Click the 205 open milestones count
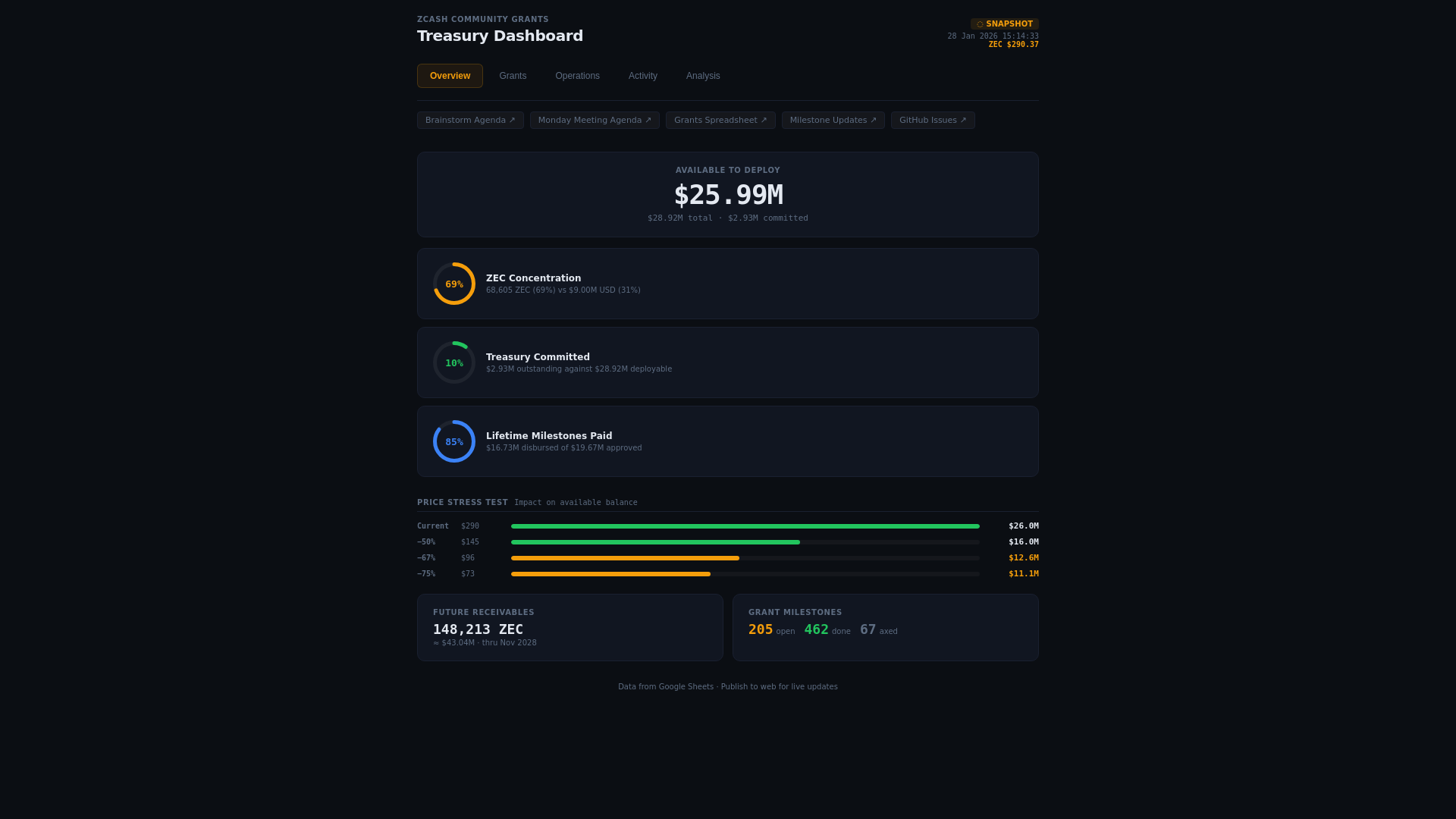 (761, 629)
